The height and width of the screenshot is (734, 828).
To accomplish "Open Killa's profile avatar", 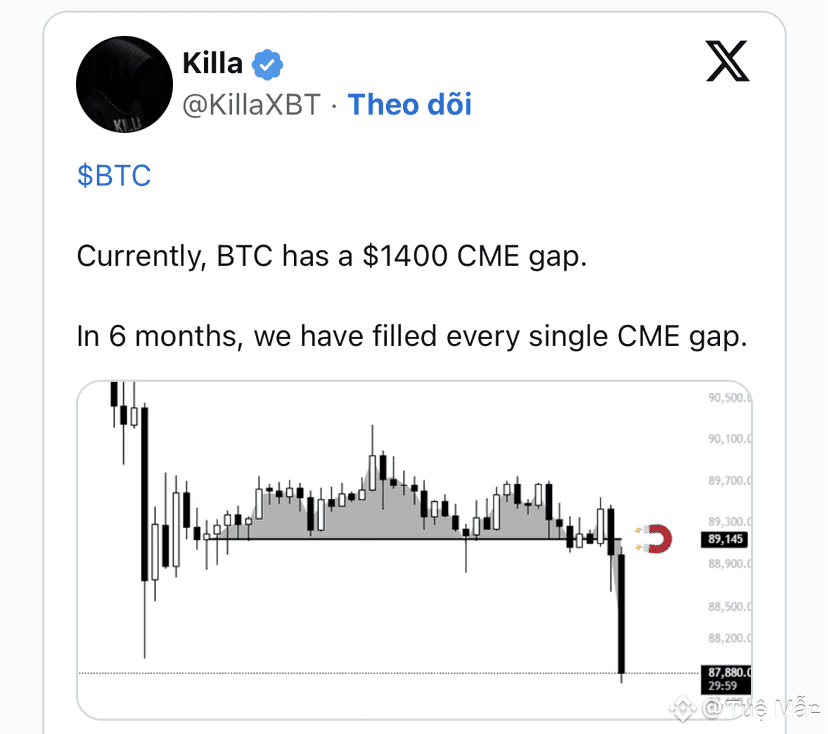I will click(124, 85).
